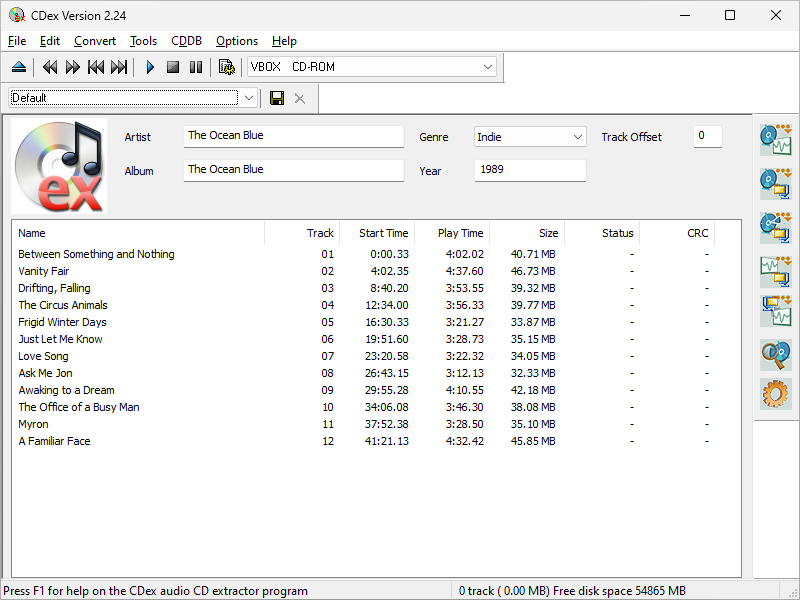The image size is (800, 600).
Task: Save the current profile with the floppy icon
Action: (277, 98)
